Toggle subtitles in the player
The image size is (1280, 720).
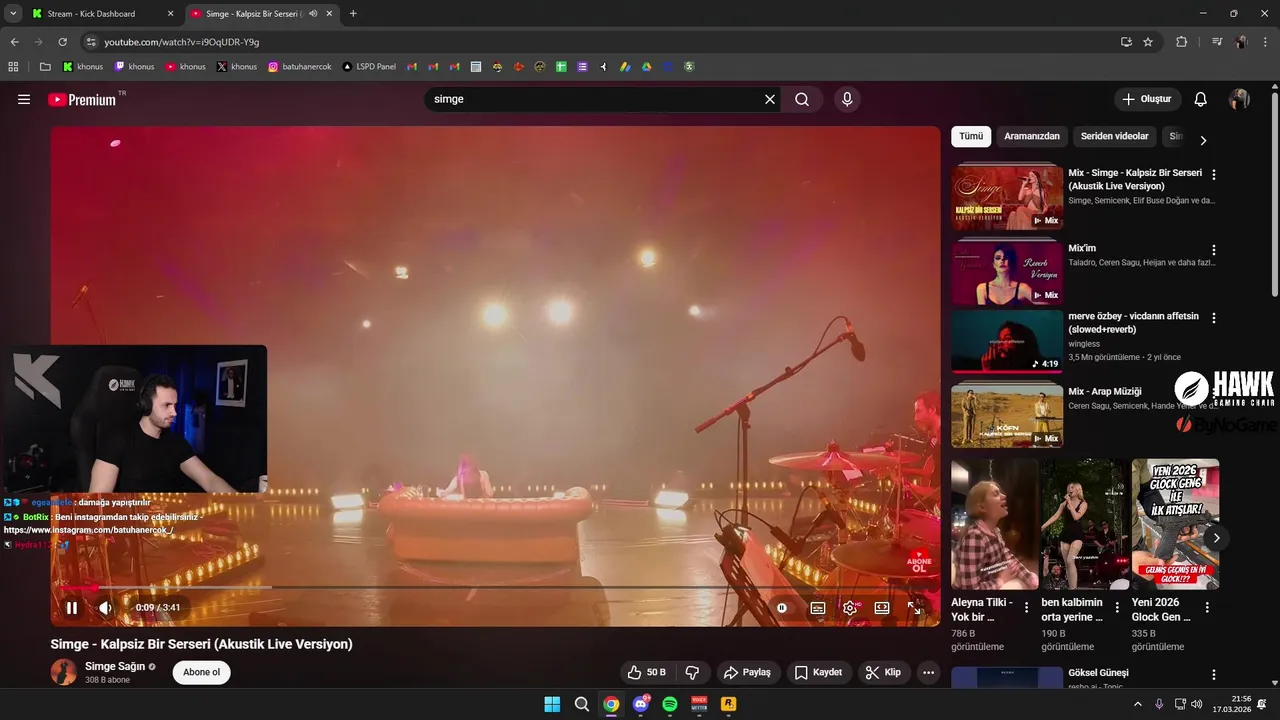[x=818, y=607]
